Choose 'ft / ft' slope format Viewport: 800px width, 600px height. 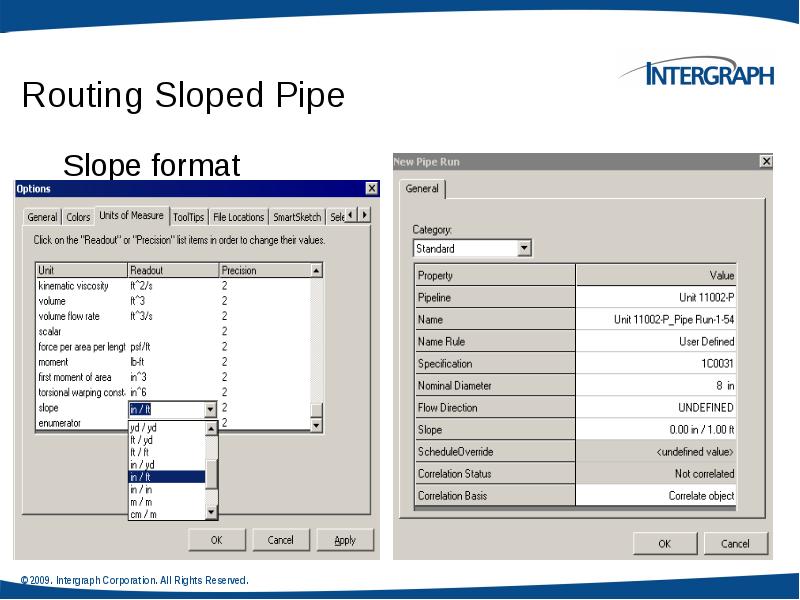[x=140, y=452]
